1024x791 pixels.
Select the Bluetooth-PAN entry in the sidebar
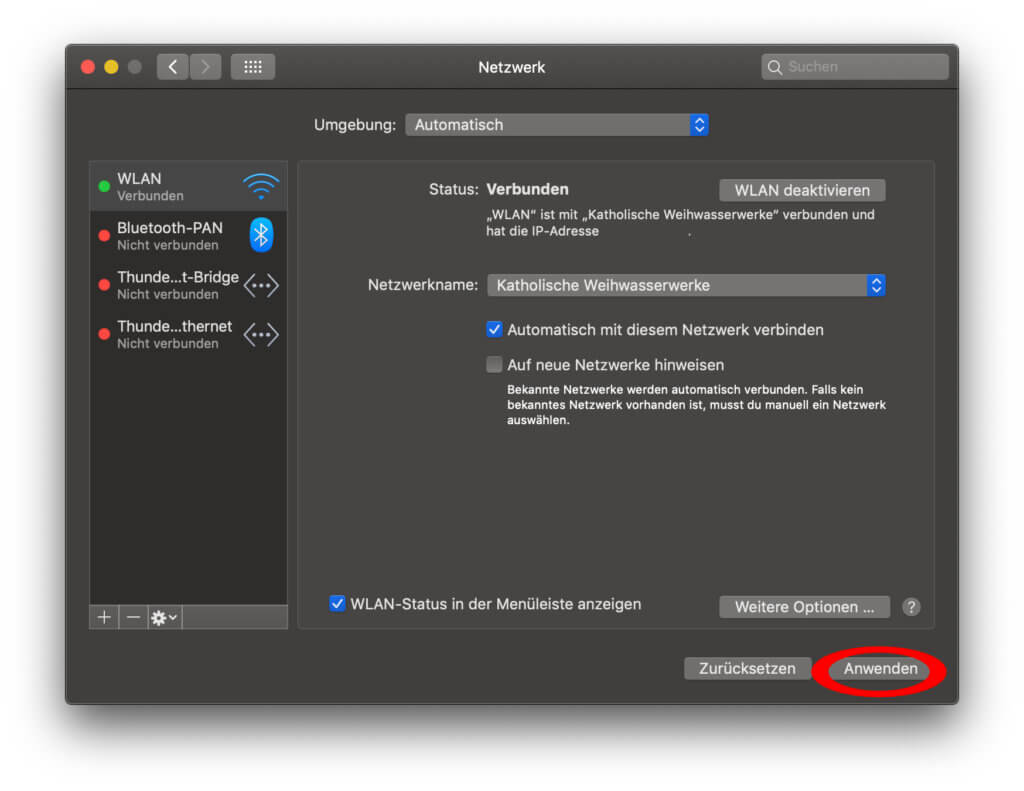(170, 234)
